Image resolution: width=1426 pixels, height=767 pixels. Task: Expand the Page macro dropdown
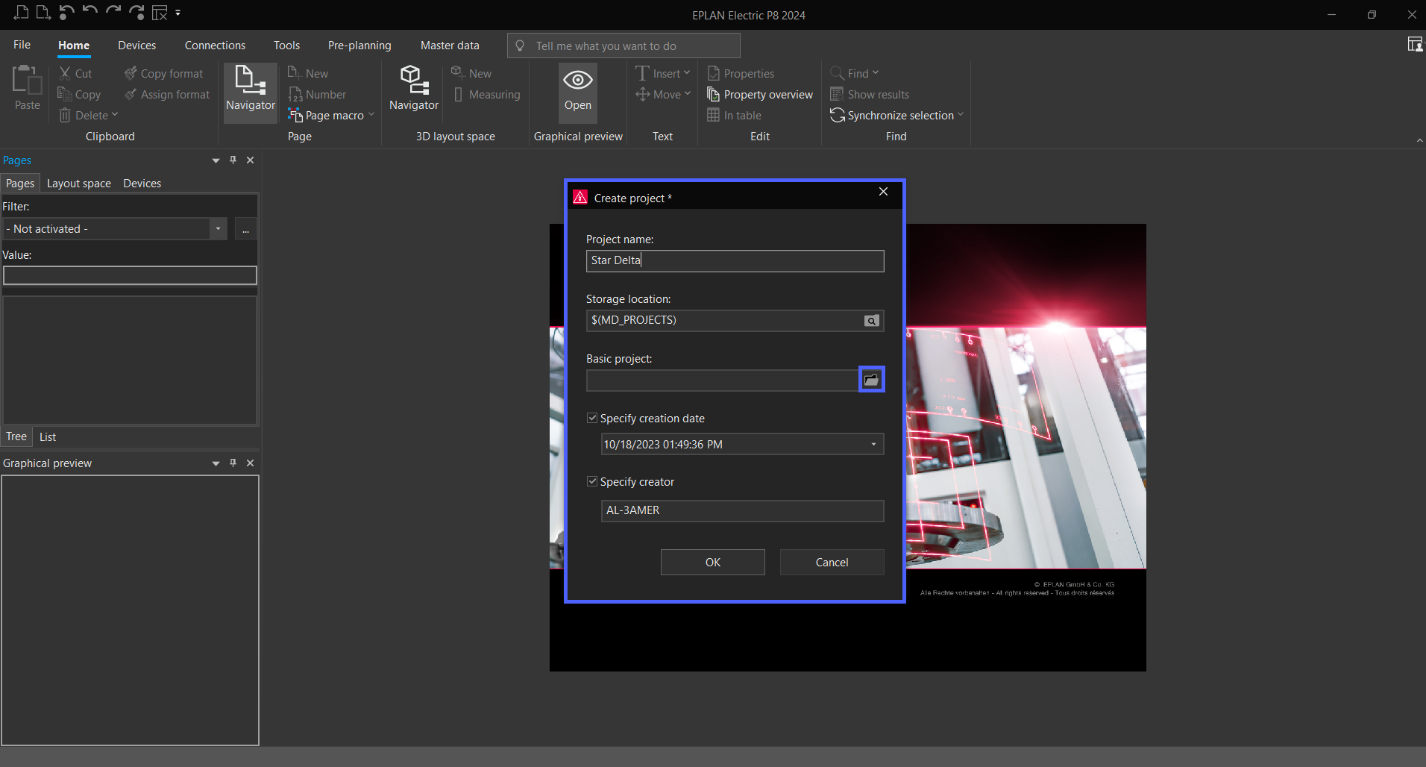[x=371, y=115]
